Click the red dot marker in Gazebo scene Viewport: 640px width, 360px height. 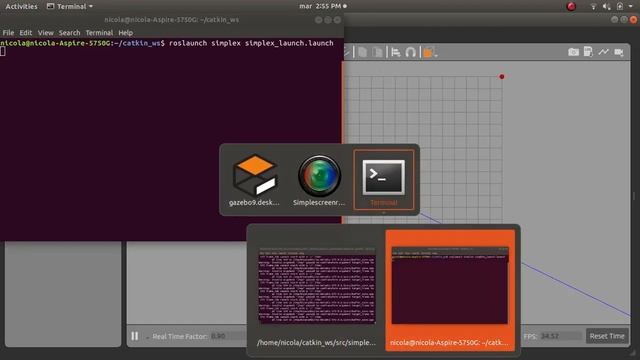[502, 76]
